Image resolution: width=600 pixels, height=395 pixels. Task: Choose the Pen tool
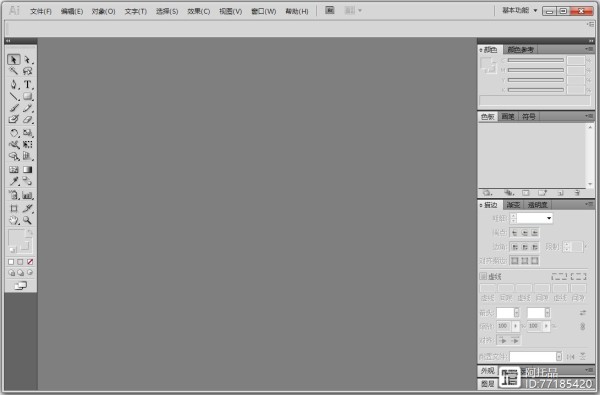14,84
